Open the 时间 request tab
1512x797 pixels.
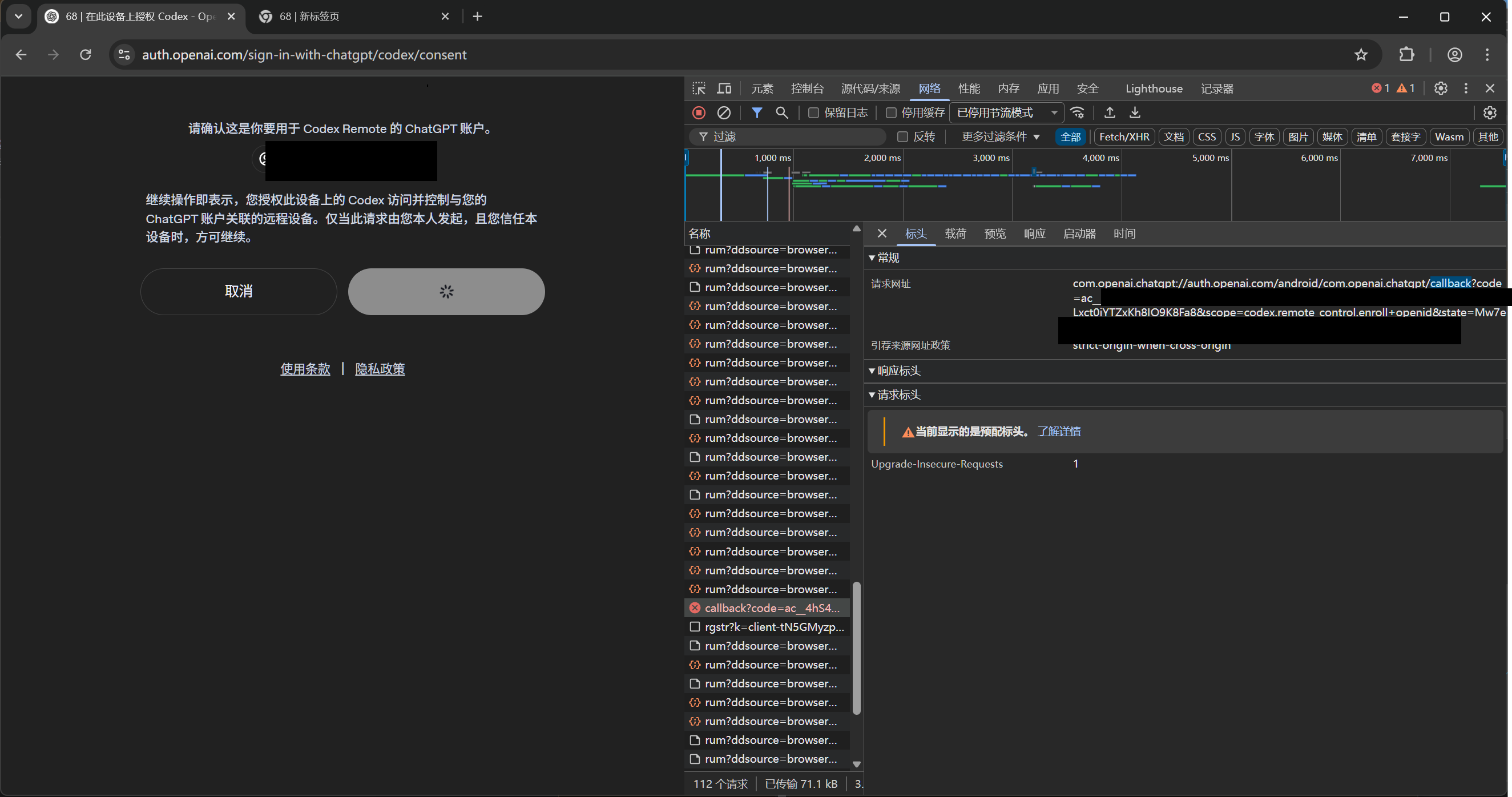pyautogui.click(x=1124, y=234)
